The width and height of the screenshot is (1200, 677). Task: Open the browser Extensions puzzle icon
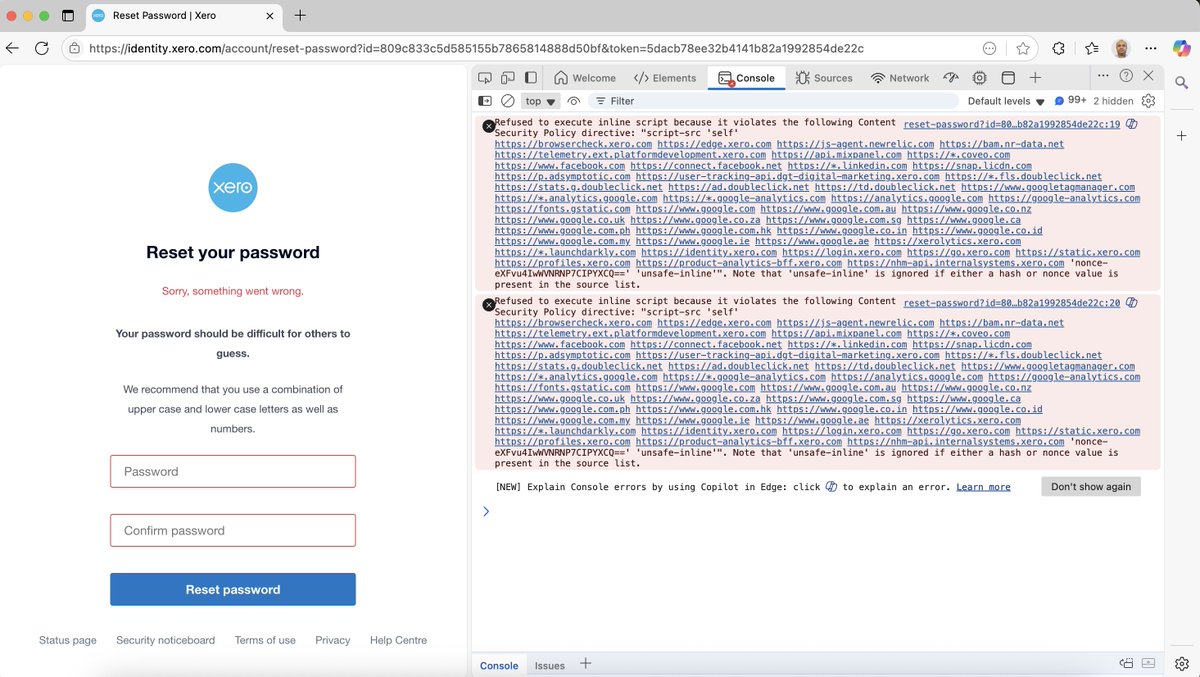click(x=1059, y=48)
